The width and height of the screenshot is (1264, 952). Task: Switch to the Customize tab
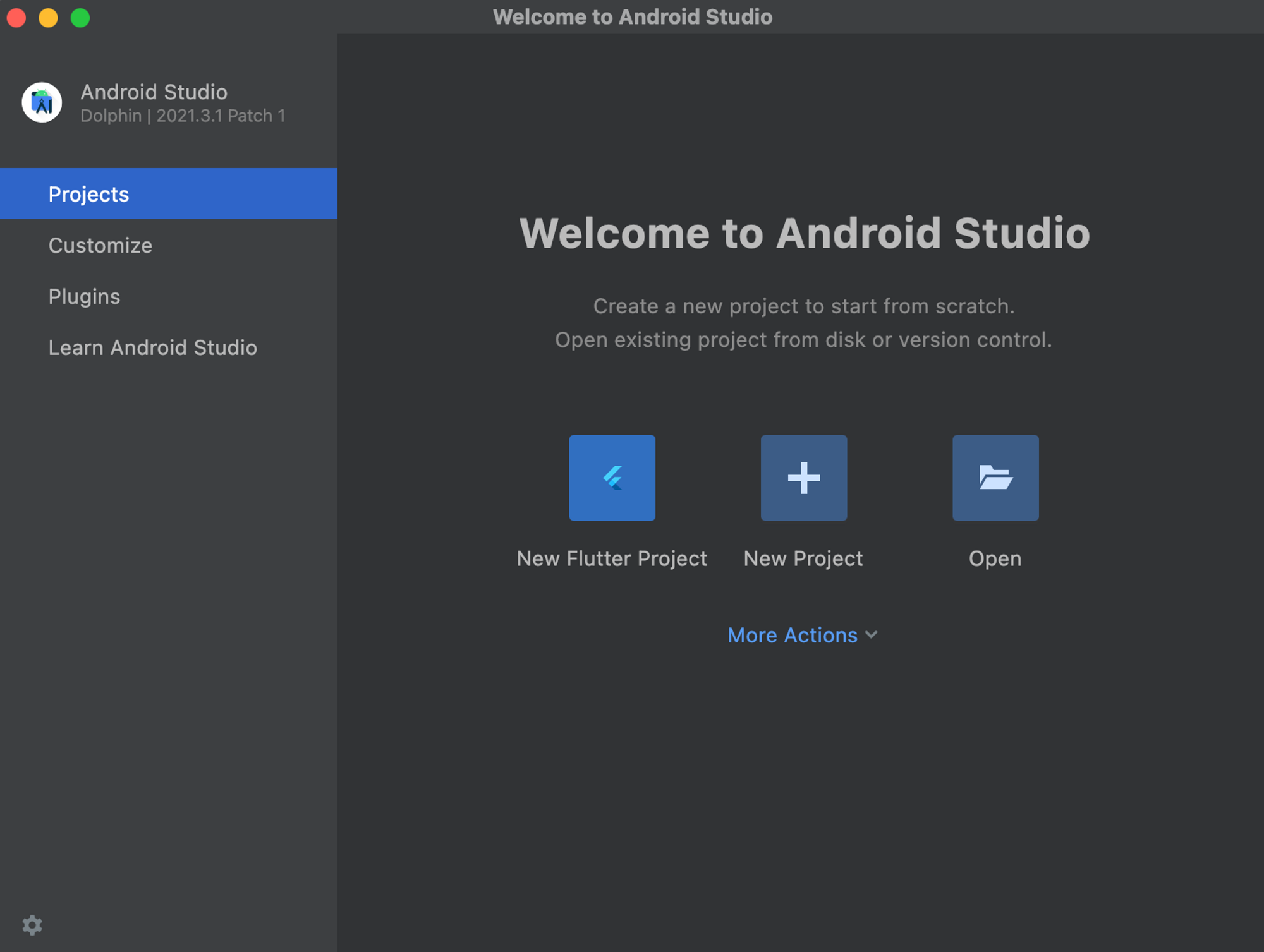click(100, 245)
